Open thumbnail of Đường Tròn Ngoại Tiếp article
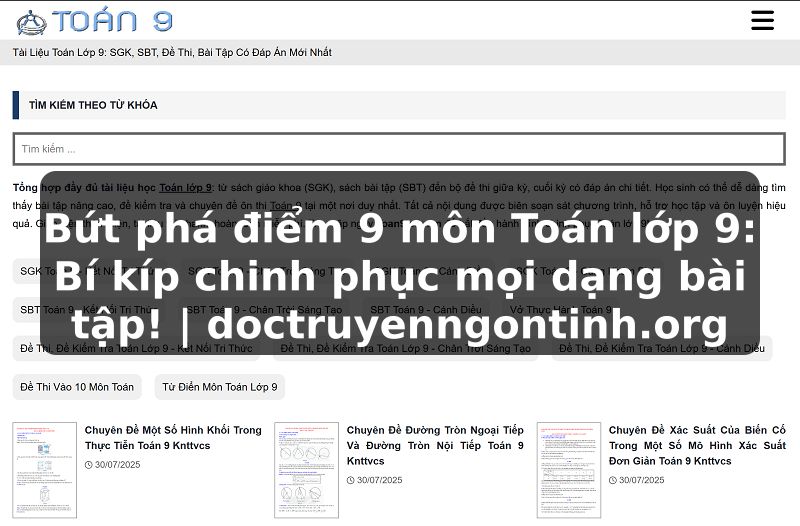 307,470
